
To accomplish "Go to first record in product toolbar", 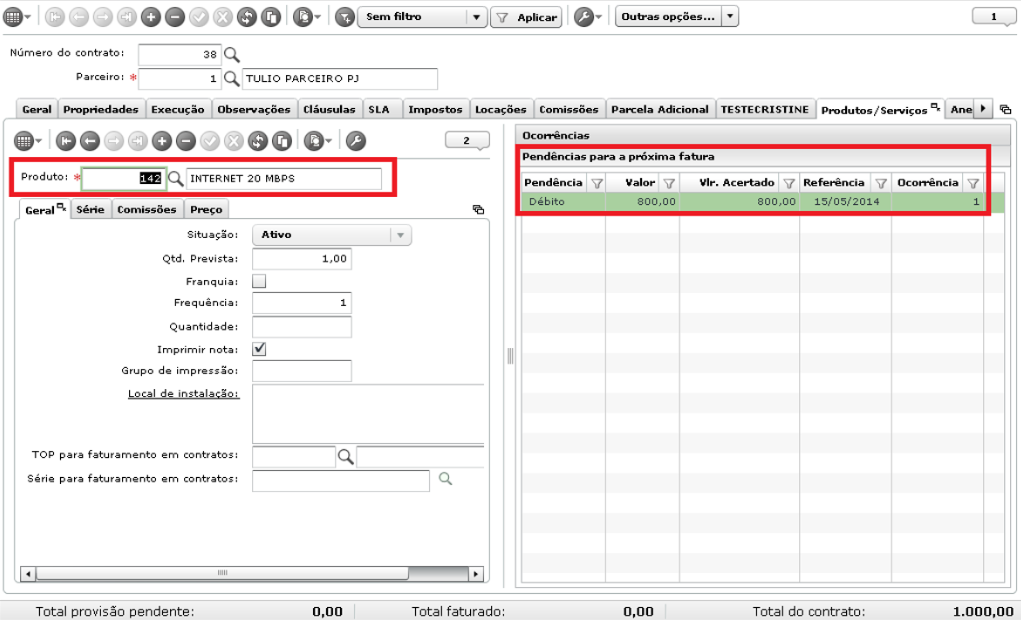I will pos(66,141).
